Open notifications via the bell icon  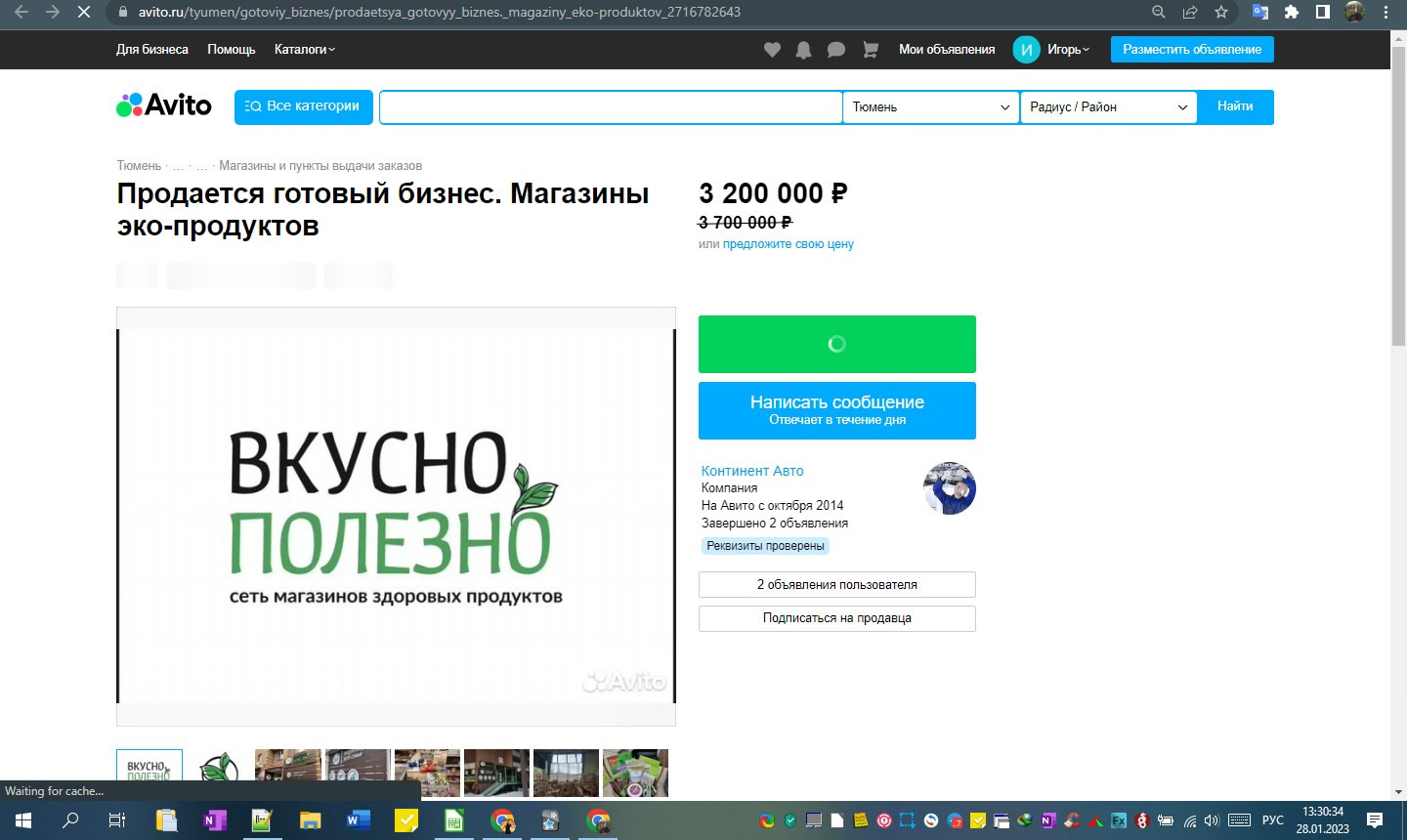(803, 50)
